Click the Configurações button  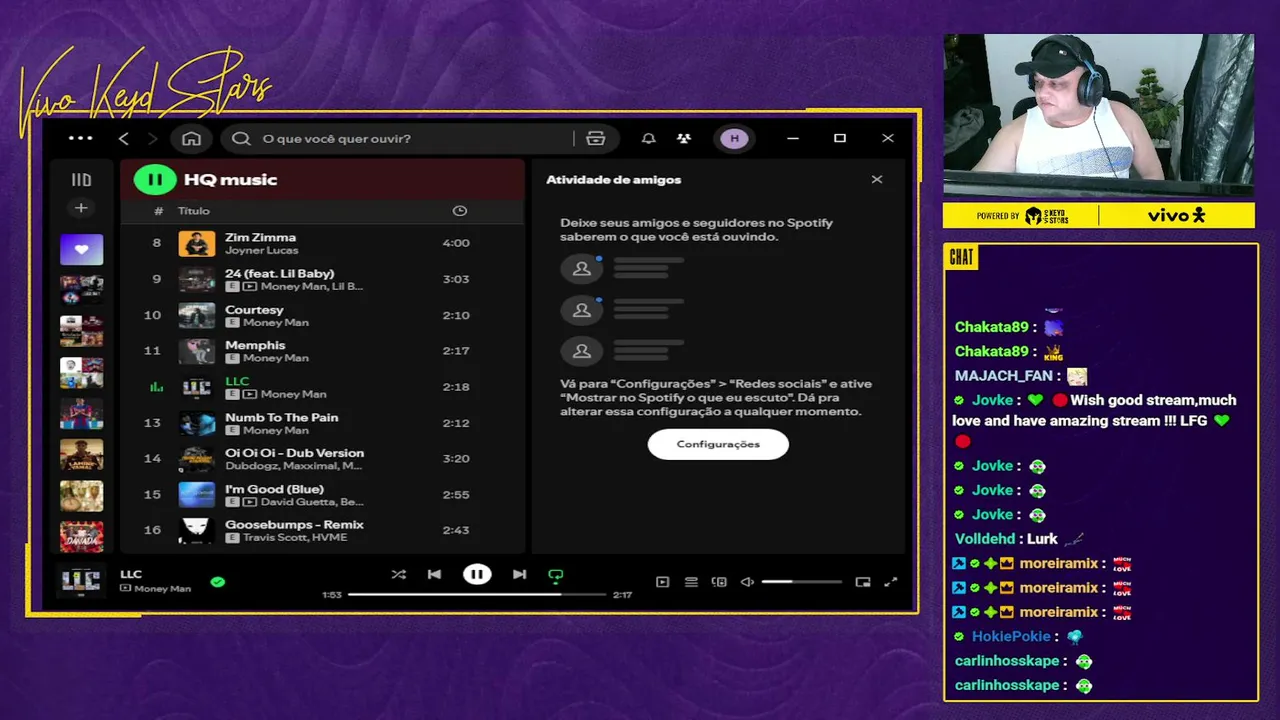(x=718, y=444)
